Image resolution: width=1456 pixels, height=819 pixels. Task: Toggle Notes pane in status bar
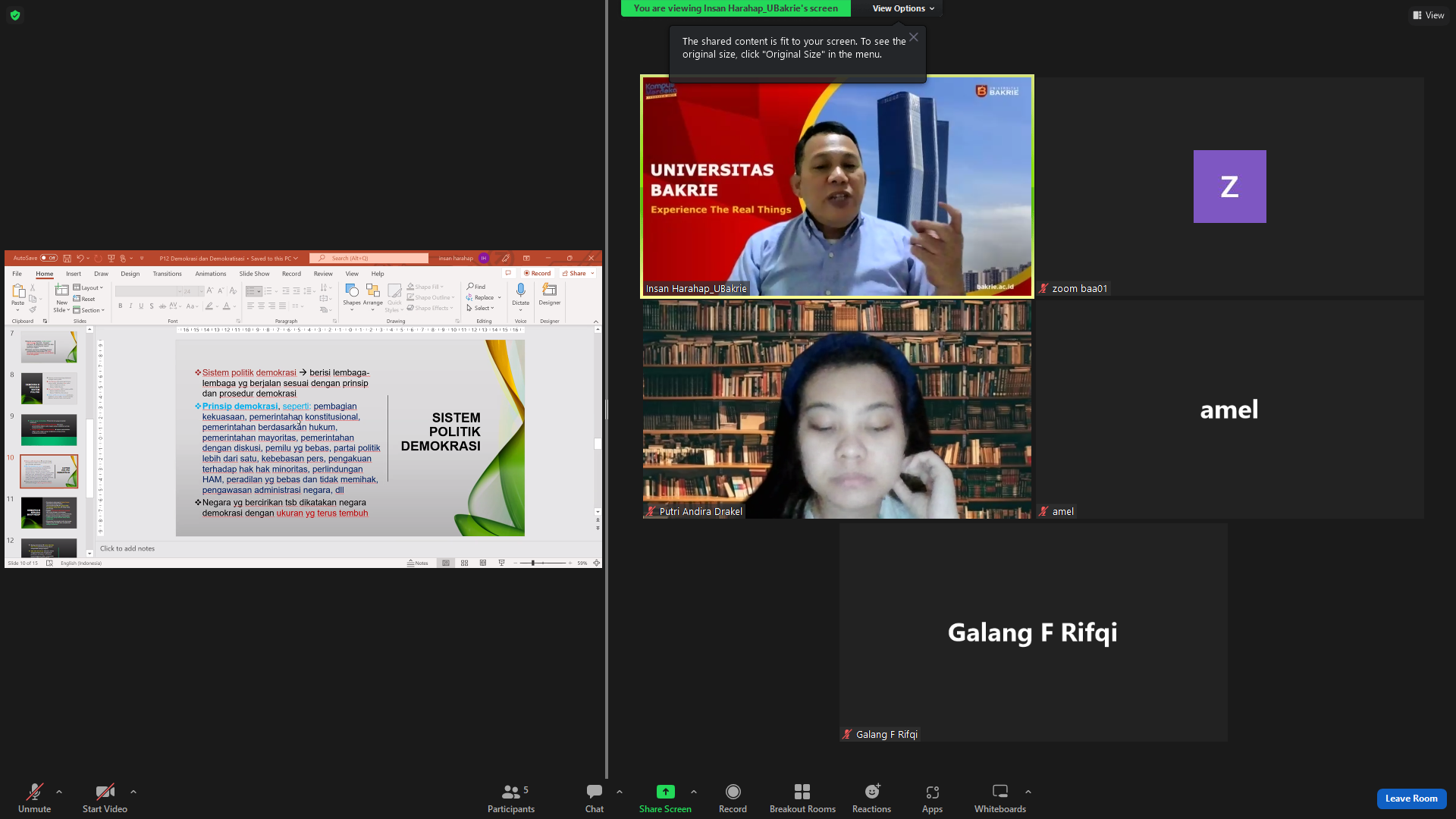pyautogui.click(x=418, y=563)
